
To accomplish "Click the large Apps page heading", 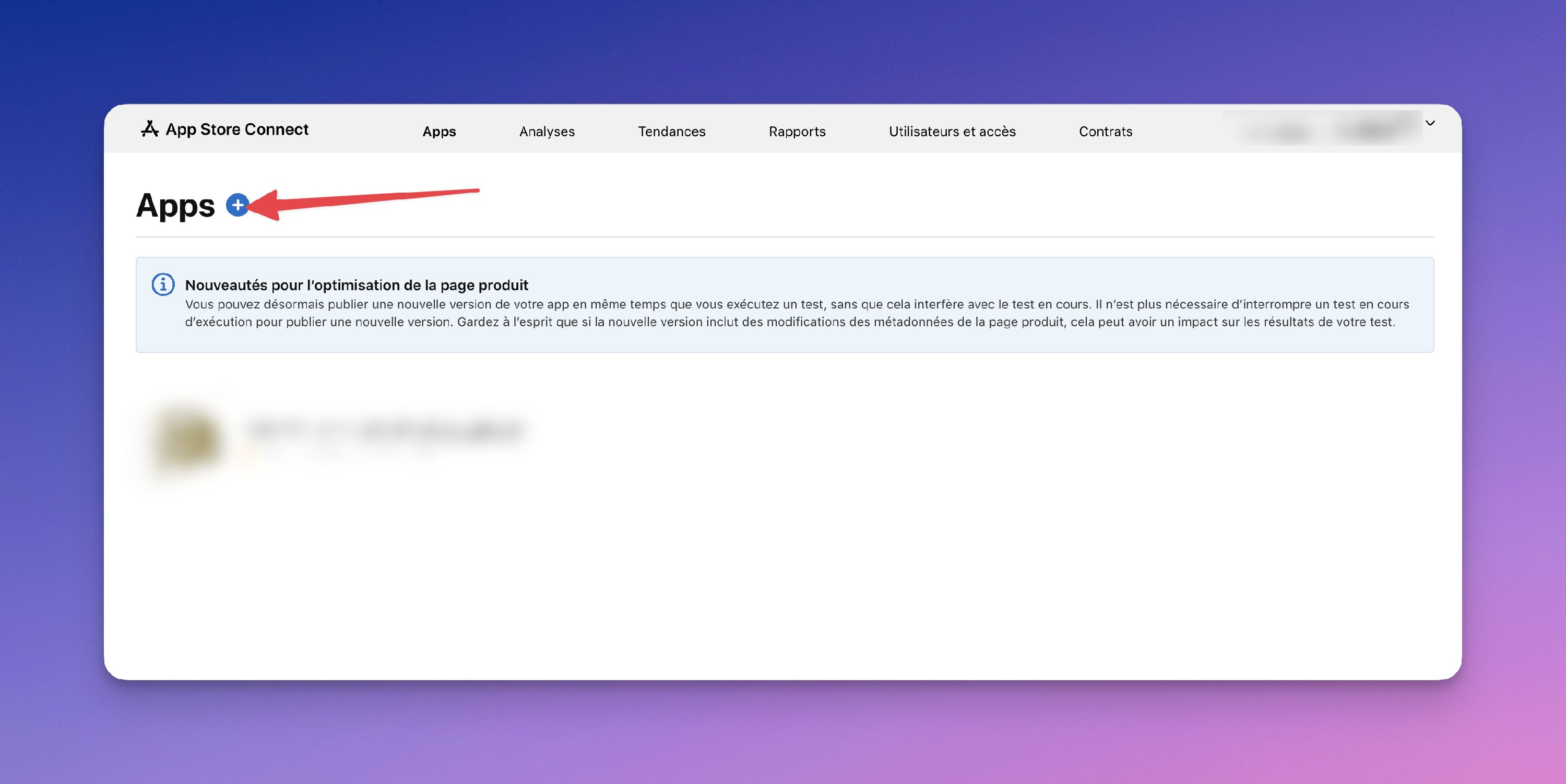I will coord(175,206).
